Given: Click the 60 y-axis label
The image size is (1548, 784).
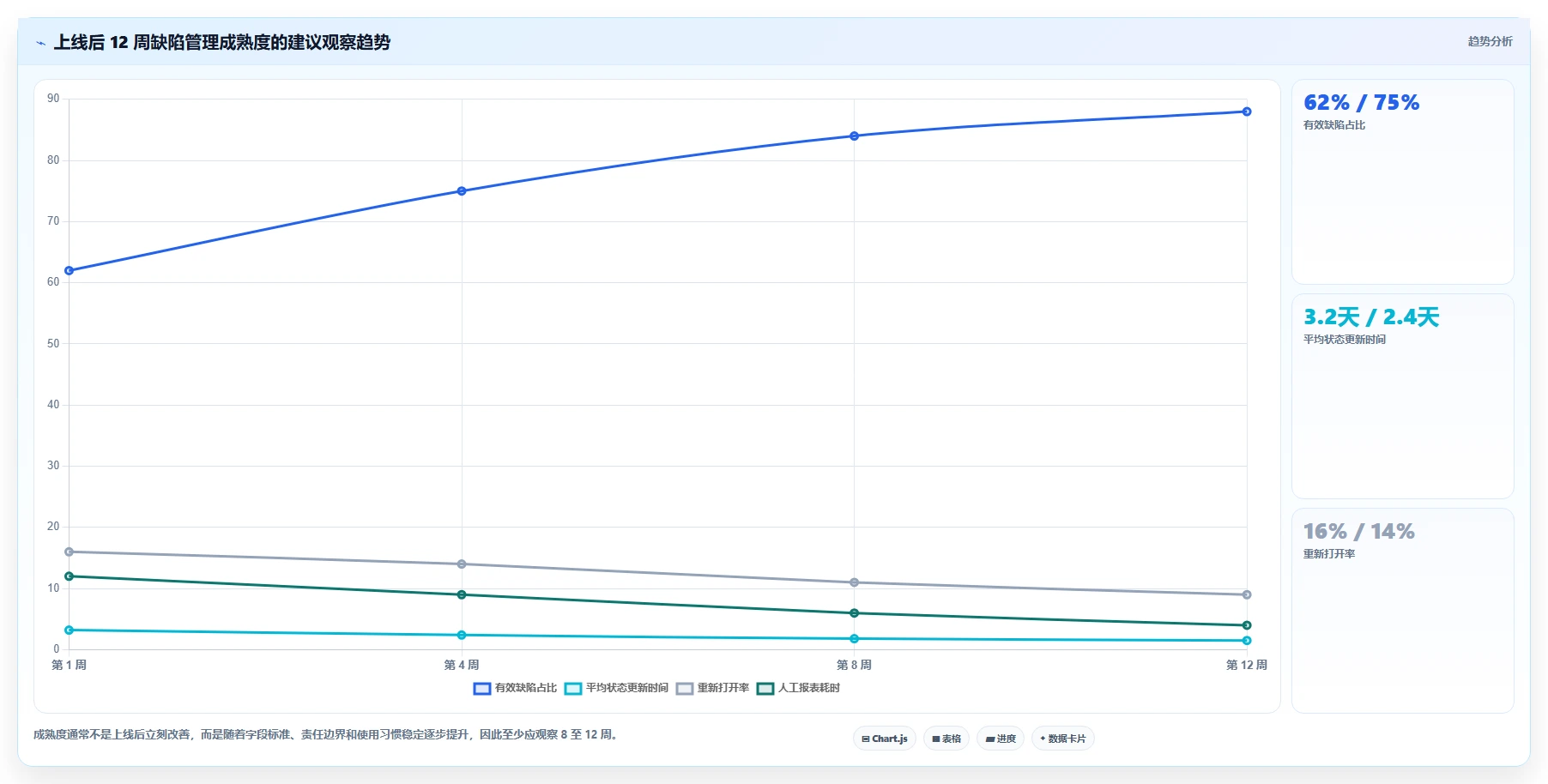Looking at the screenshot, I should coord(53,282).
